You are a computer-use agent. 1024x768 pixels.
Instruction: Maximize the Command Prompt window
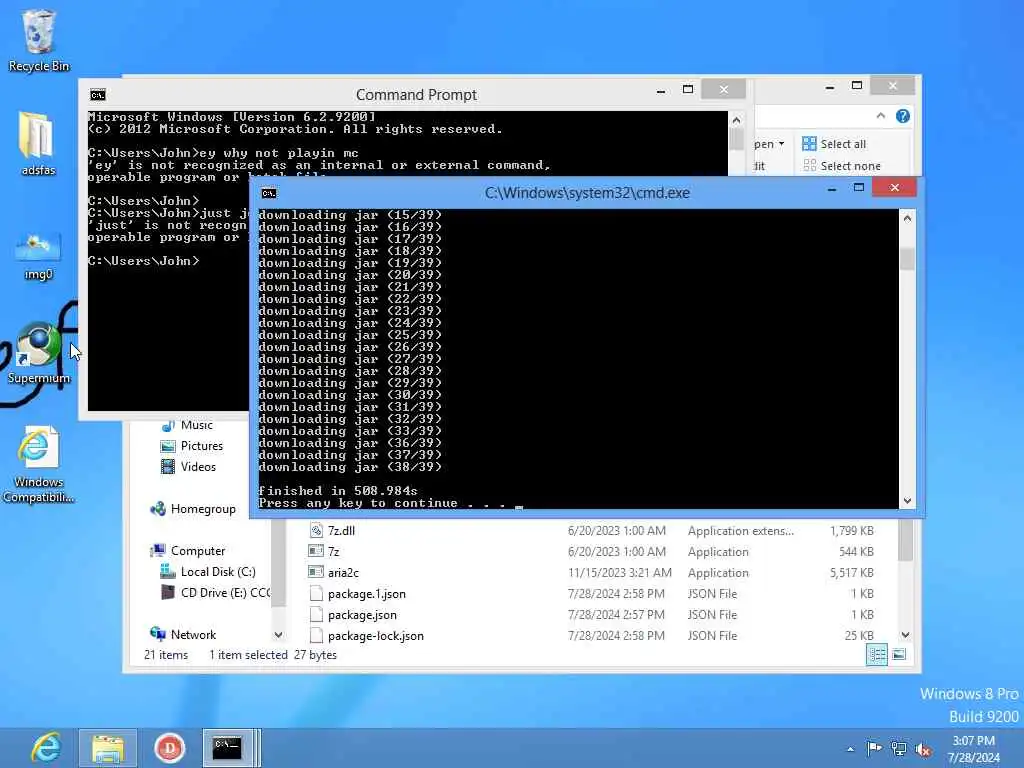[x=688, y=89]
